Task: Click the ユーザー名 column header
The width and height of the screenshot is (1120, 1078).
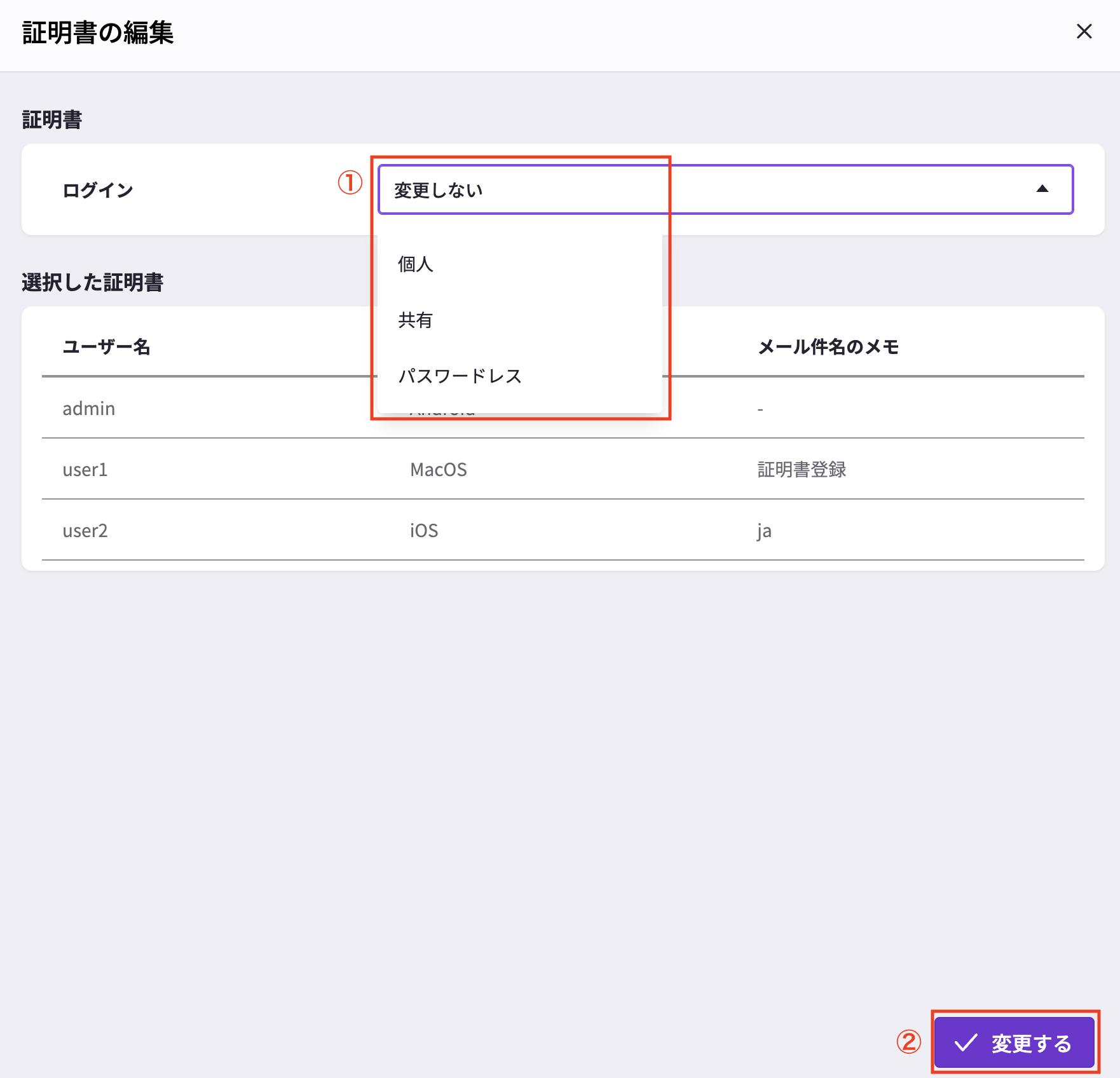Action: (106, 346)
